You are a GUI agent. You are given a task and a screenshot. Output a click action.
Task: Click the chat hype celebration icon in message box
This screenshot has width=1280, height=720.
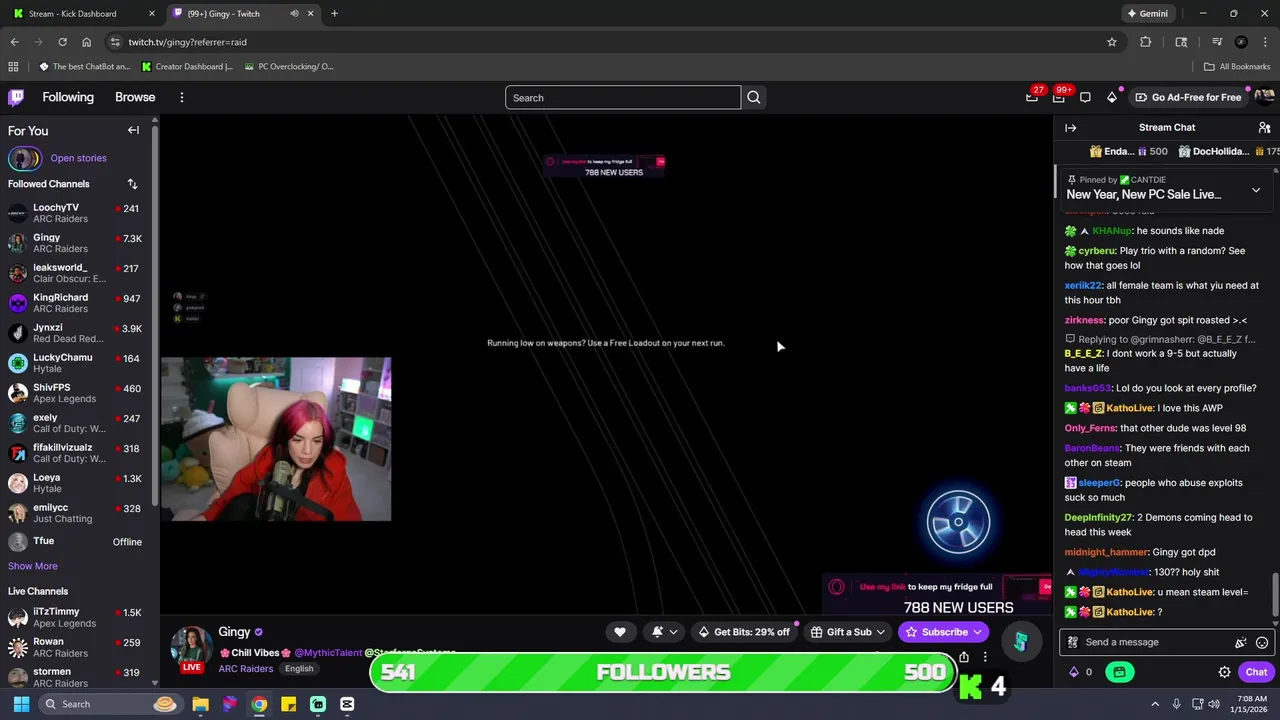pos(1241,643)
